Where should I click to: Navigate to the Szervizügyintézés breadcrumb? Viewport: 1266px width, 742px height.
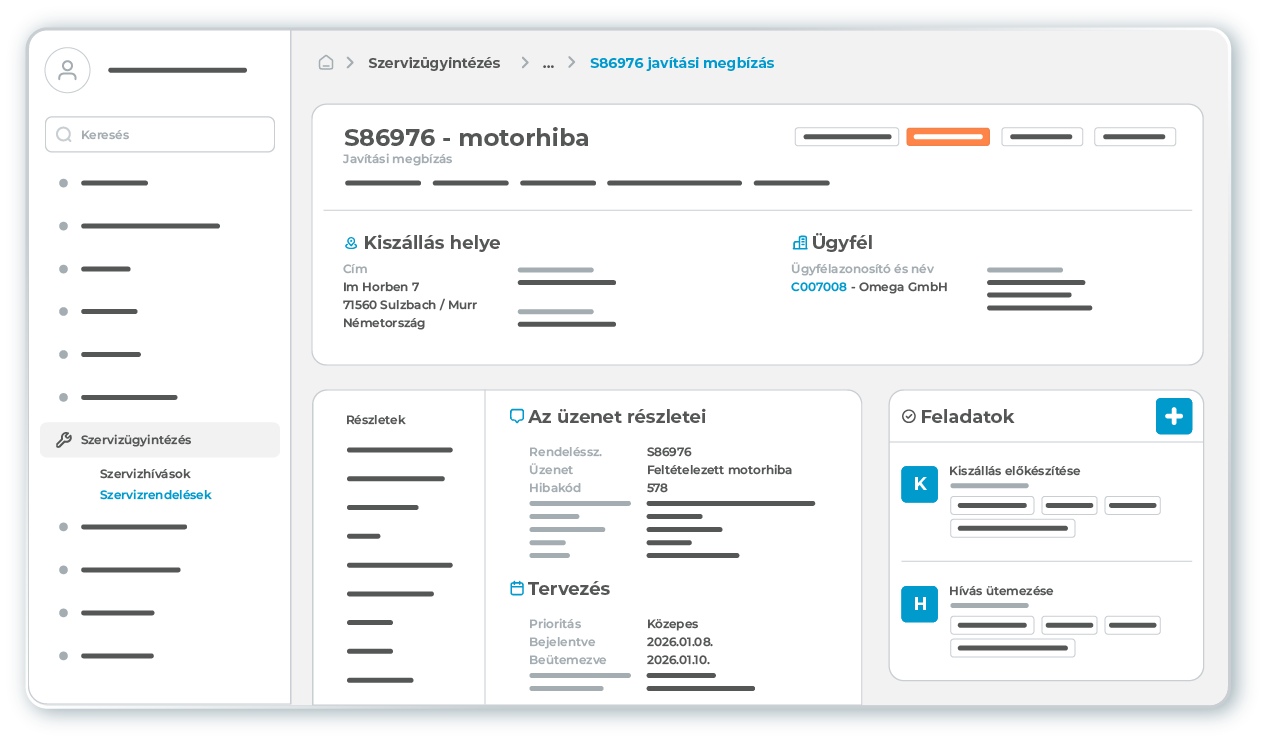click(x=434, y=63)
